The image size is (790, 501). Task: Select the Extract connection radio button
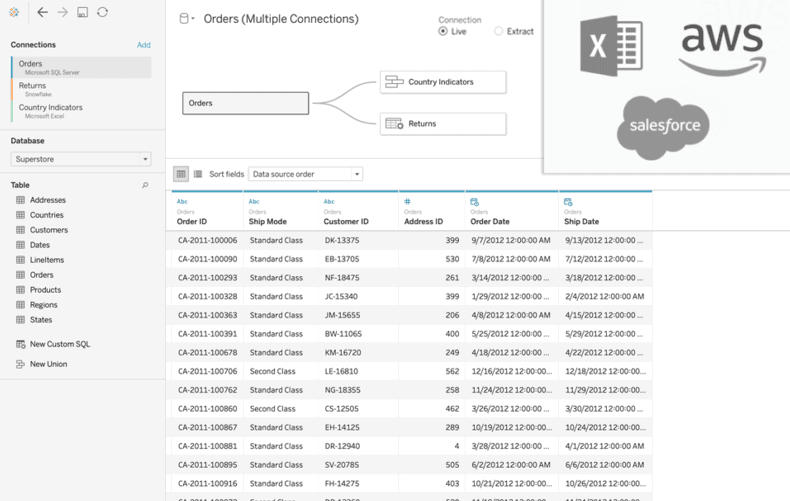click(x=498, y=31)
